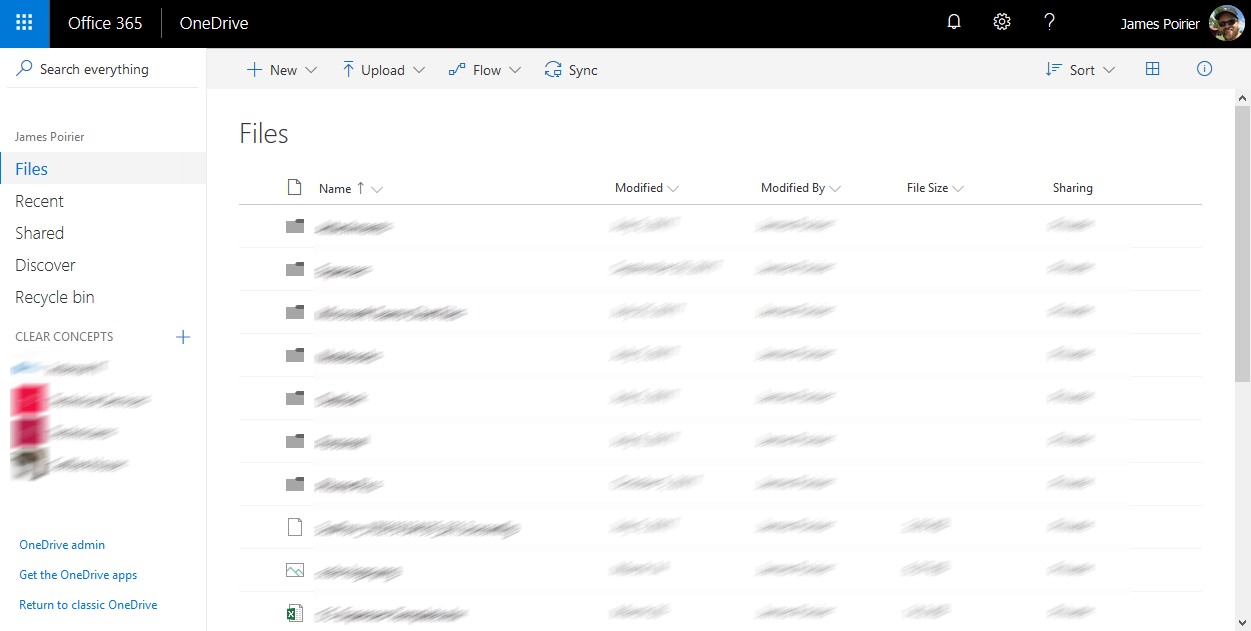Click the OneDrive admin link
1251x631 pixels.
pos(62,545)
